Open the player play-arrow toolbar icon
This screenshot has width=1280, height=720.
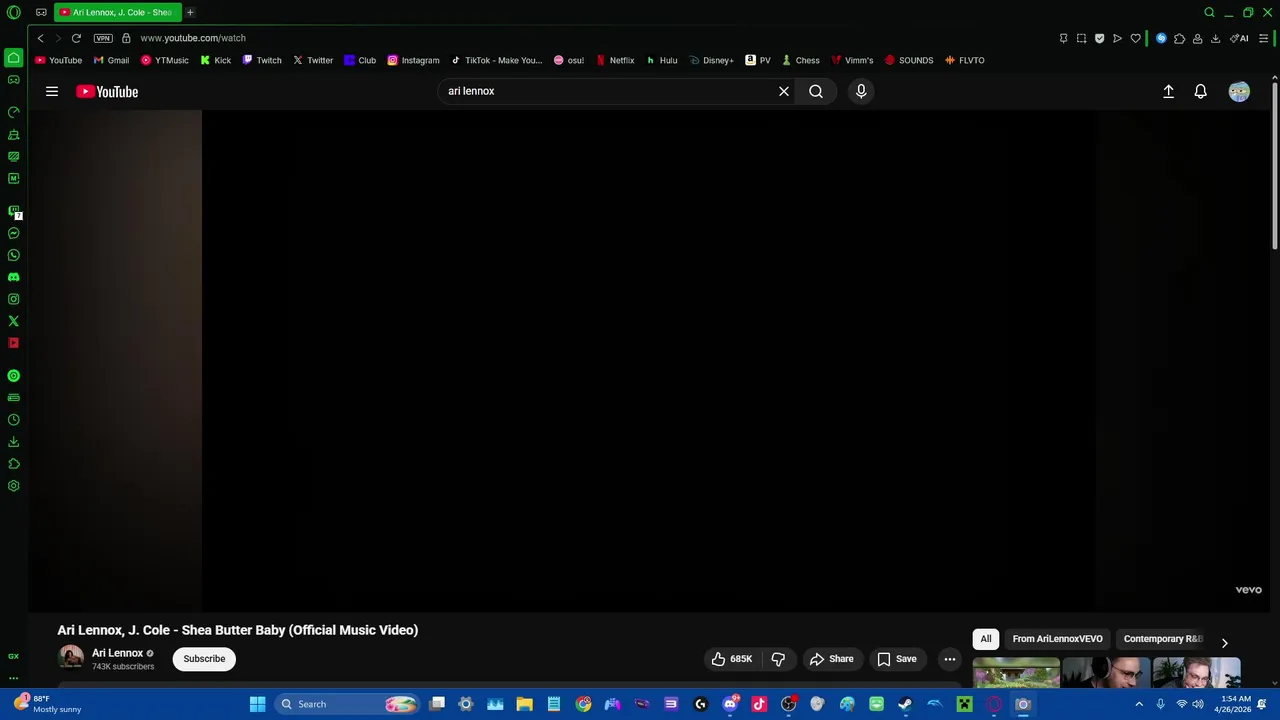point(1117,38)
